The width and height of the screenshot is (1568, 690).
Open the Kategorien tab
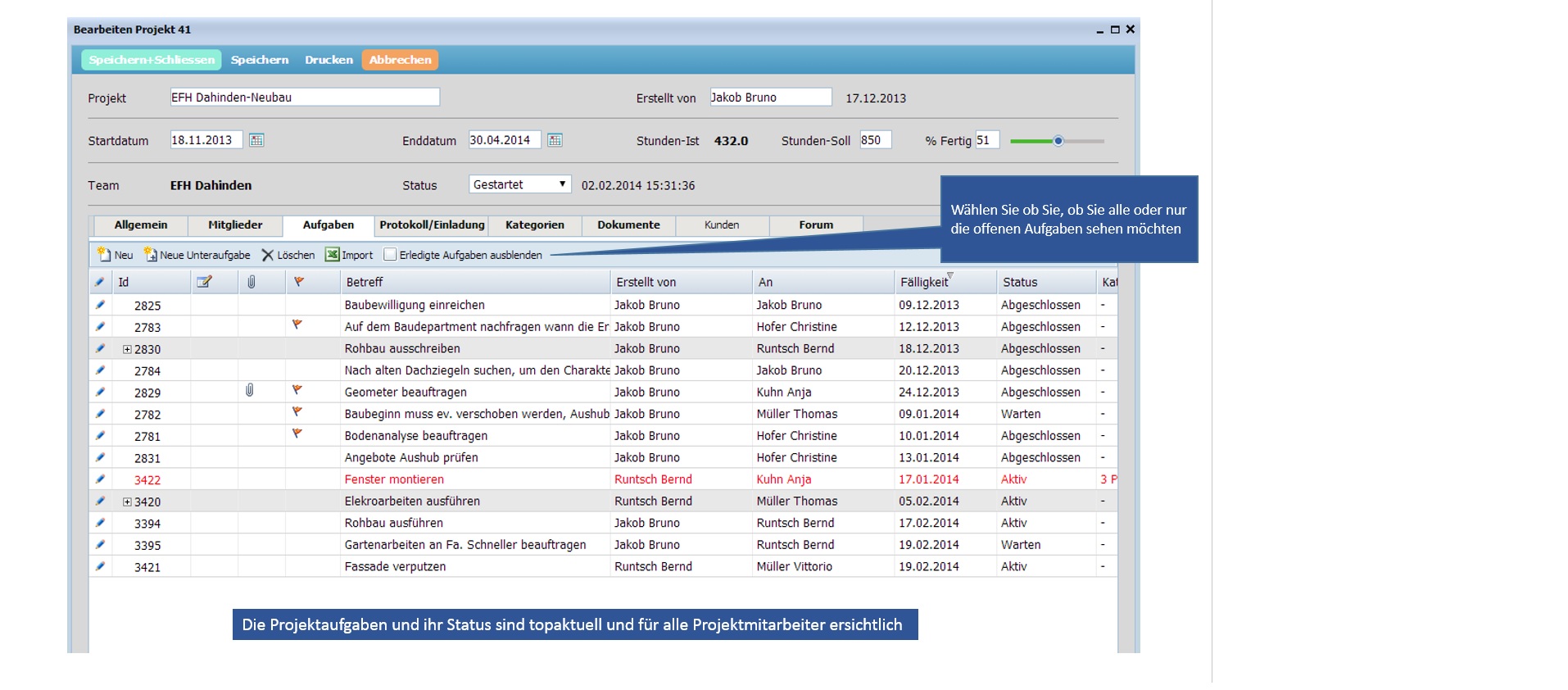pos(535,225)
